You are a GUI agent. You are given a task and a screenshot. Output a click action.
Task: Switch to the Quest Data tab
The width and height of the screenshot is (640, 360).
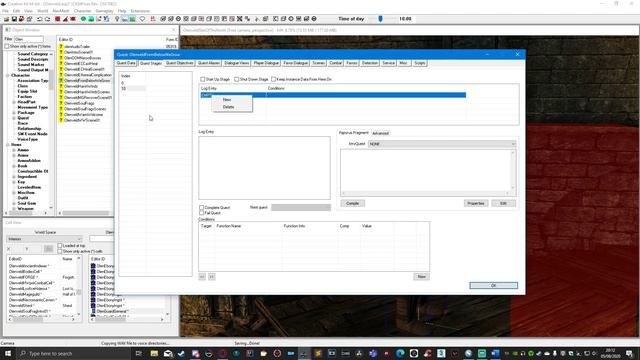(x=126, y=63)
